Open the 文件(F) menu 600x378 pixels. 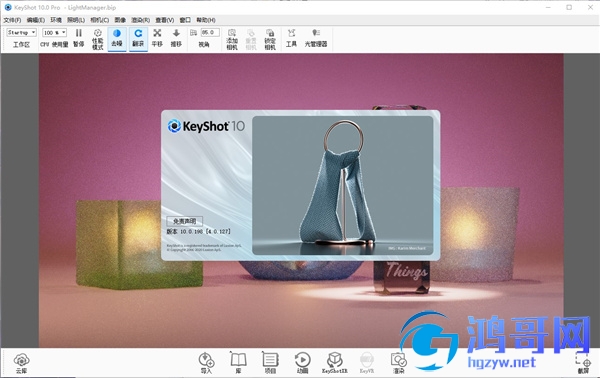click(12, 20)
